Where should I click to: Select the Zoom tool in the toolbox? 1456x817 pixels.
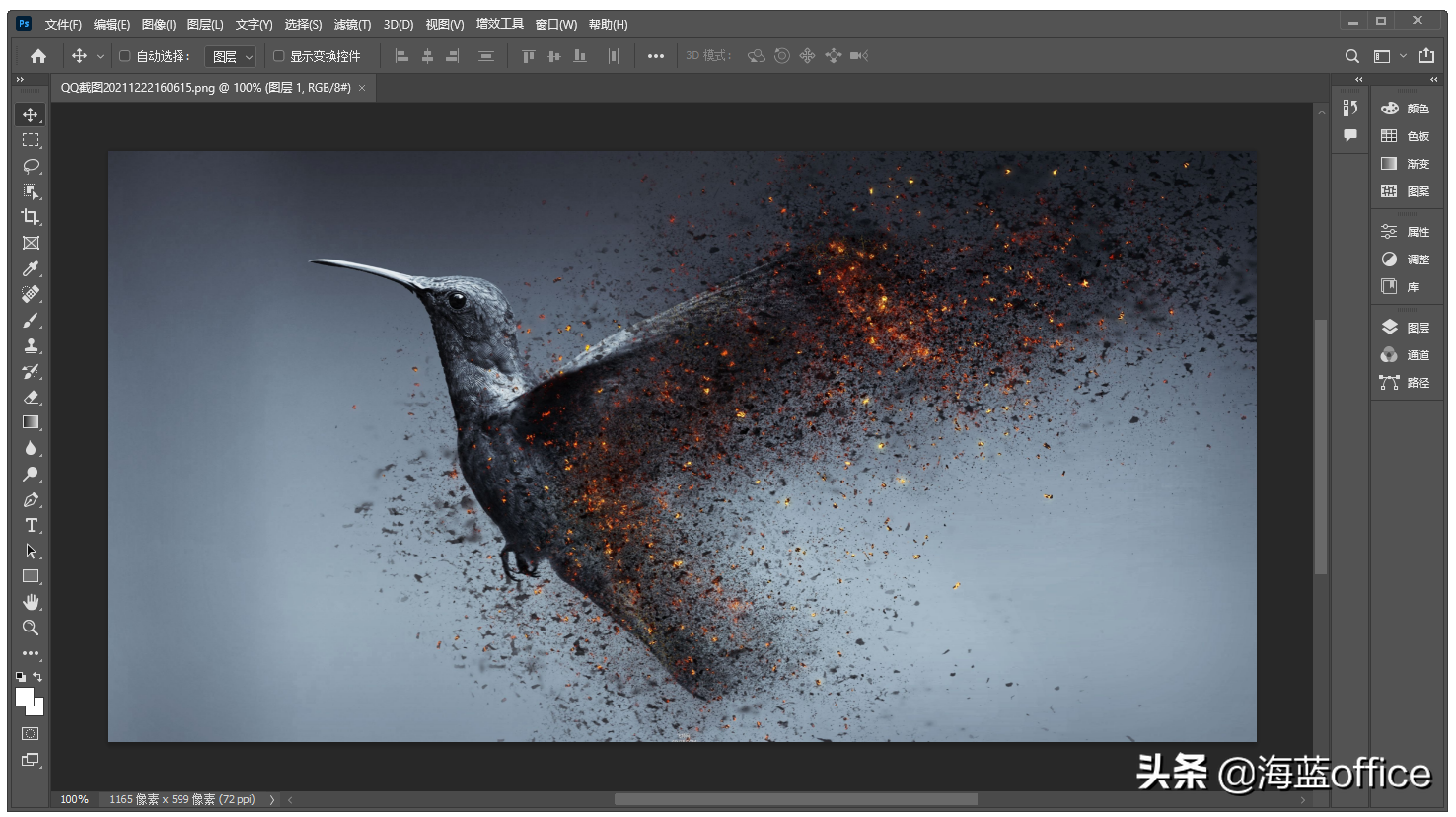point(31,628)
